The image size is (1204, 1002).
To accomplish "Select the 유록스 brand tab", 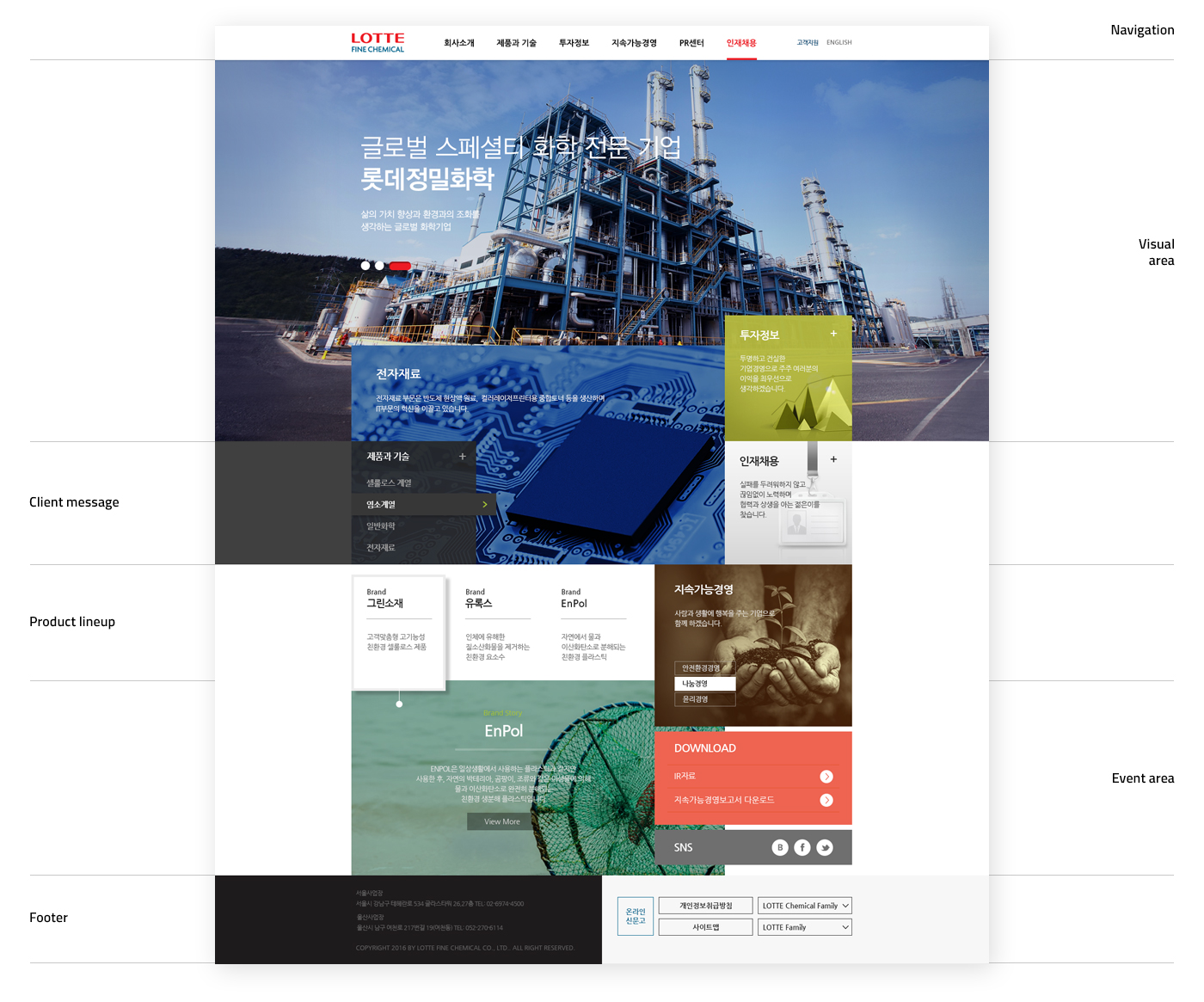I will [x=498, y=626].
